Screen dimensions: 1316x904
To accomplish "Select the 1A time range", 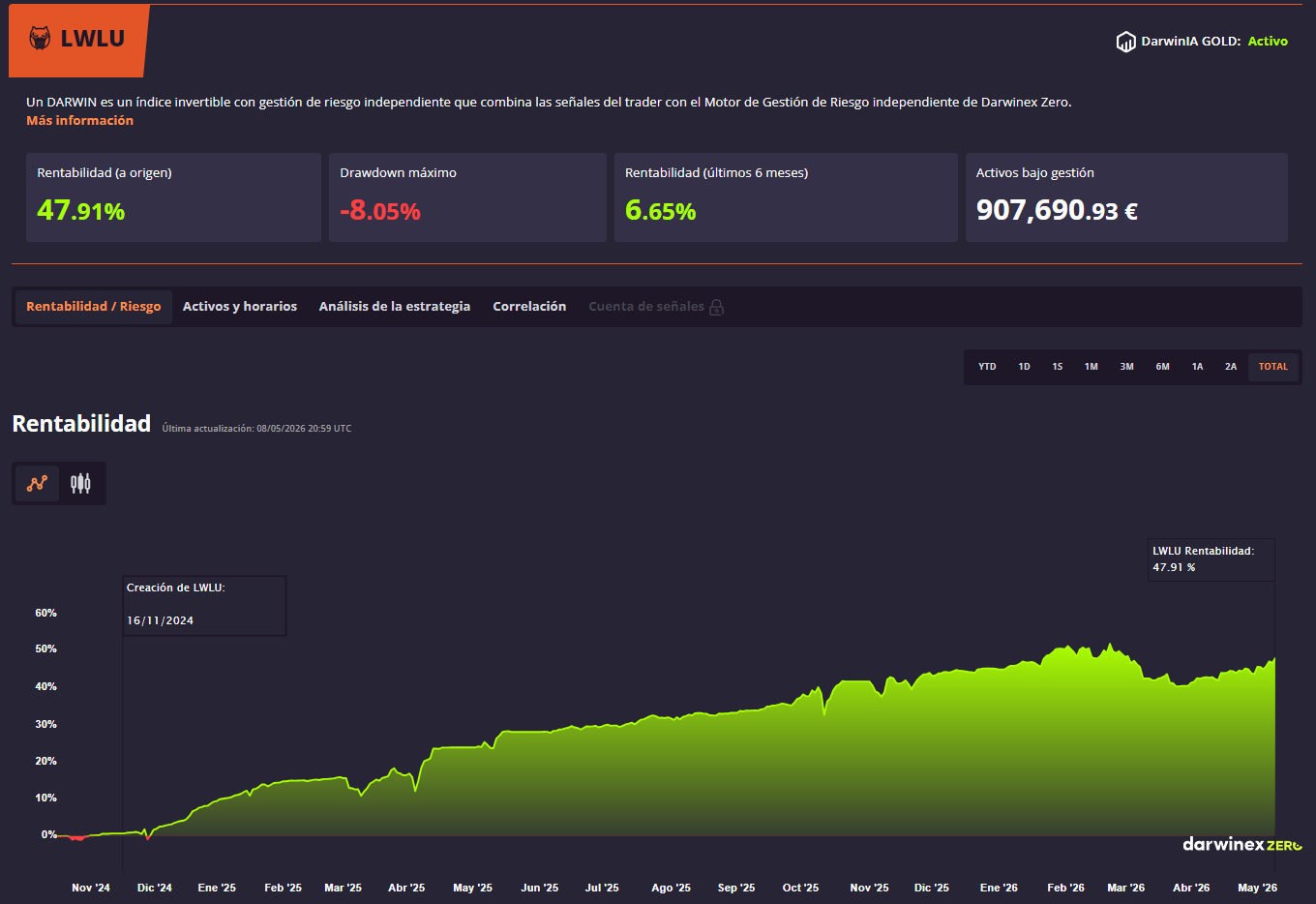I will coord(1197,367).
